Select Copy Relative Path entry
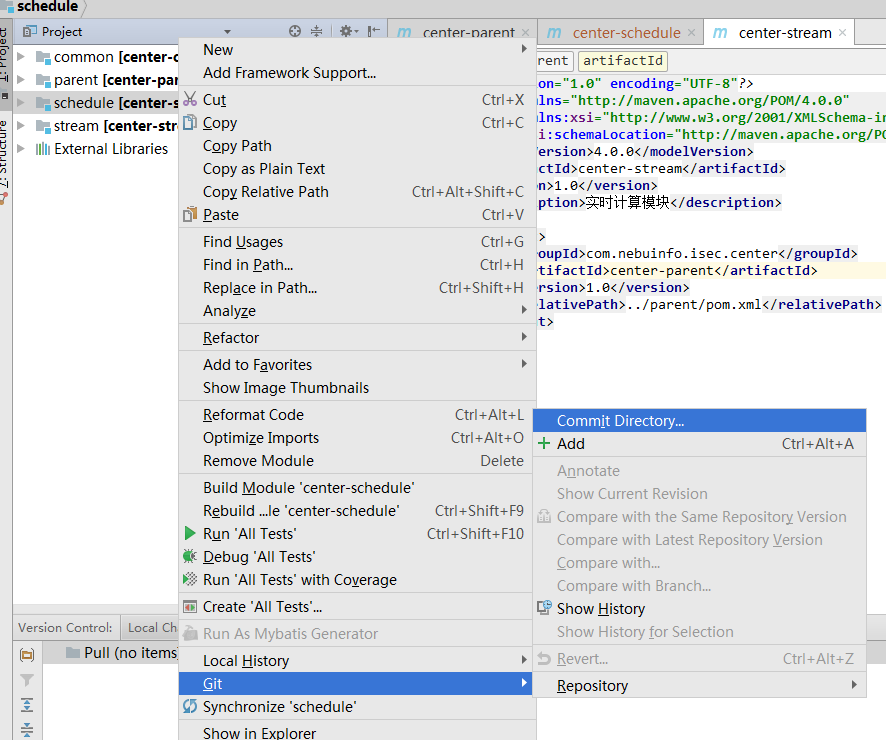This screenshot has width=886, height=740. click(x=356, y=191)
